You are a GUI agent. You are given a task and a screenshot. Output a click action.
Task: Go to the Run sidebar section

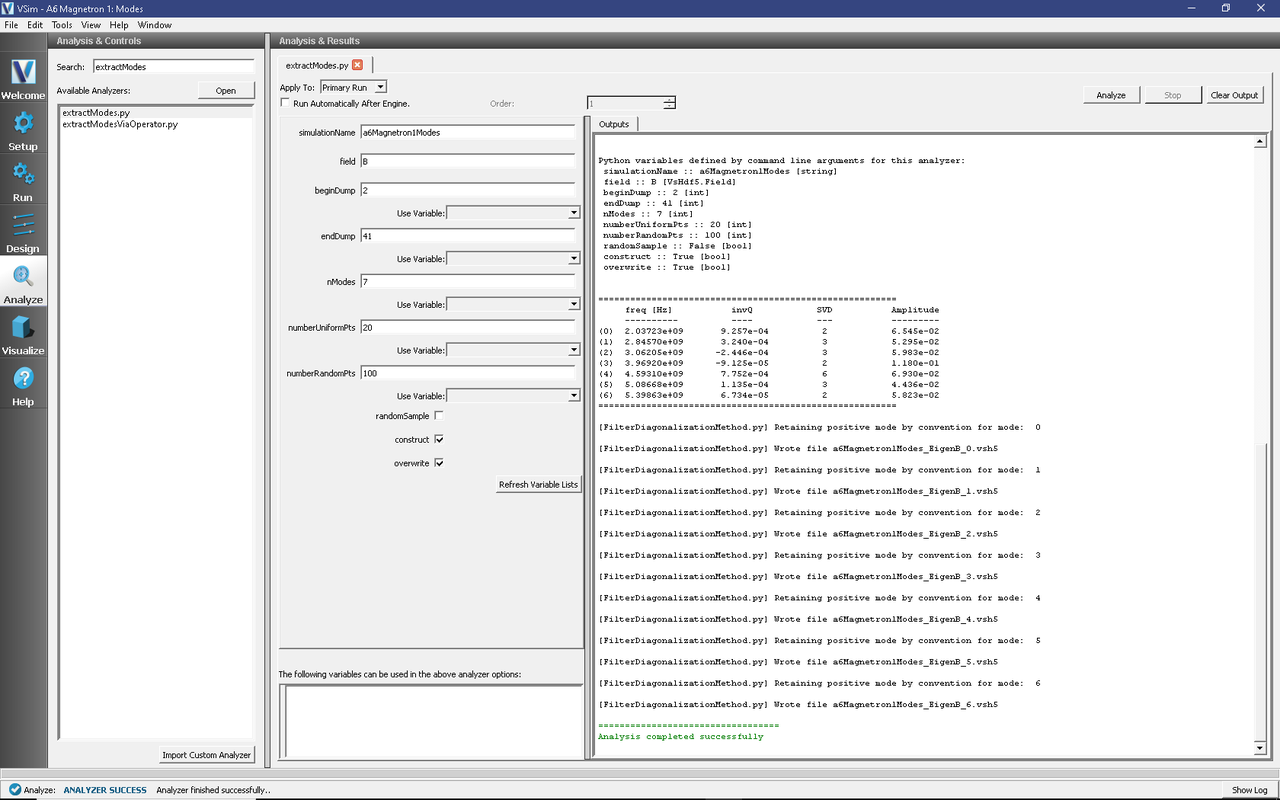tap(23, 182)
